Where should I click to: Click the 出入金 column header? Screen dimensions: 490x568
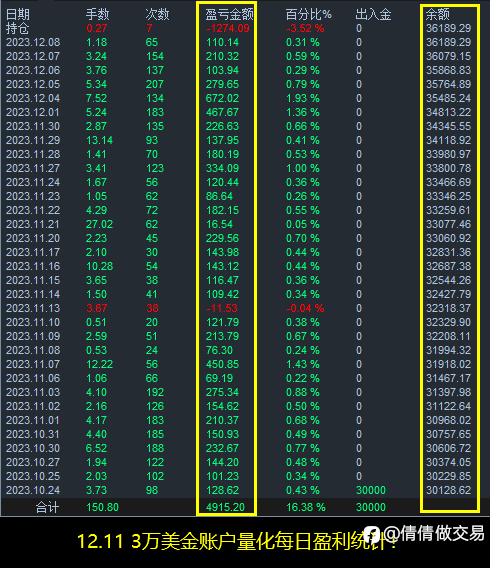[x=373, y=14]
